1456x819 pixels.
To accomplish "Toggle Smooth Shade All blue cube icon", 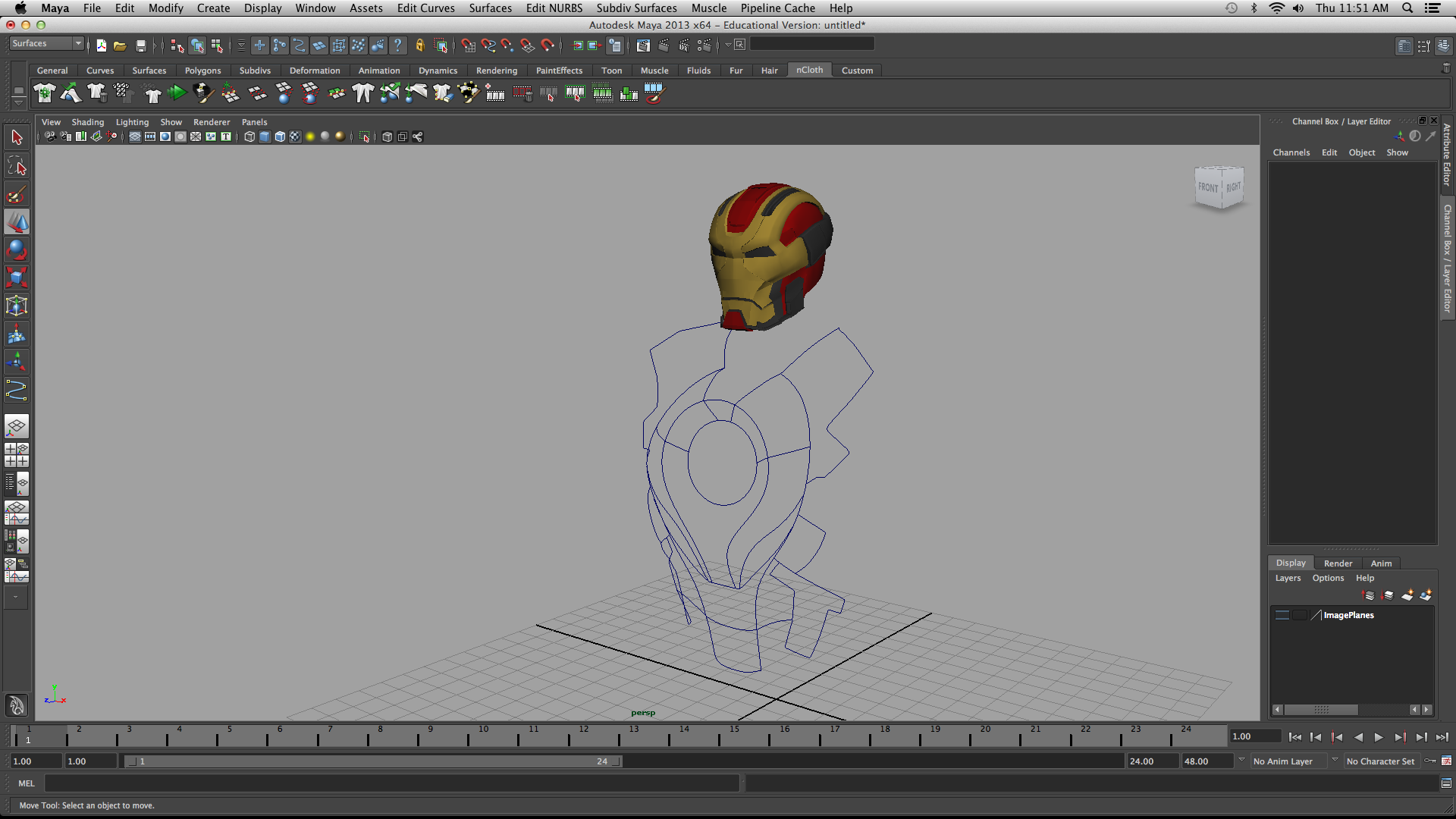I will pos(265,136).
